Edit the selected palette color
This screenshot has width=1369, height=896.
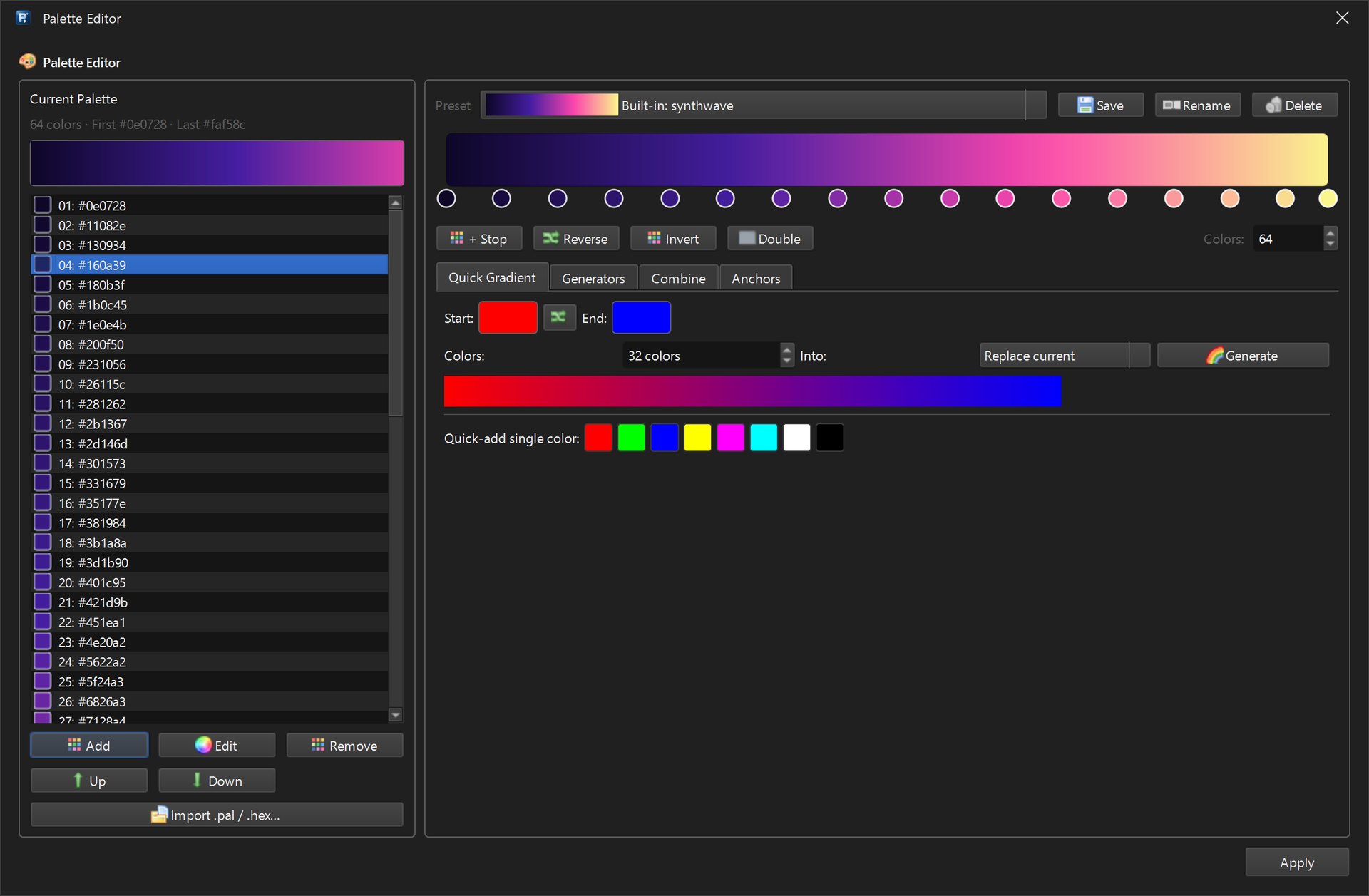tap(217, 746)
